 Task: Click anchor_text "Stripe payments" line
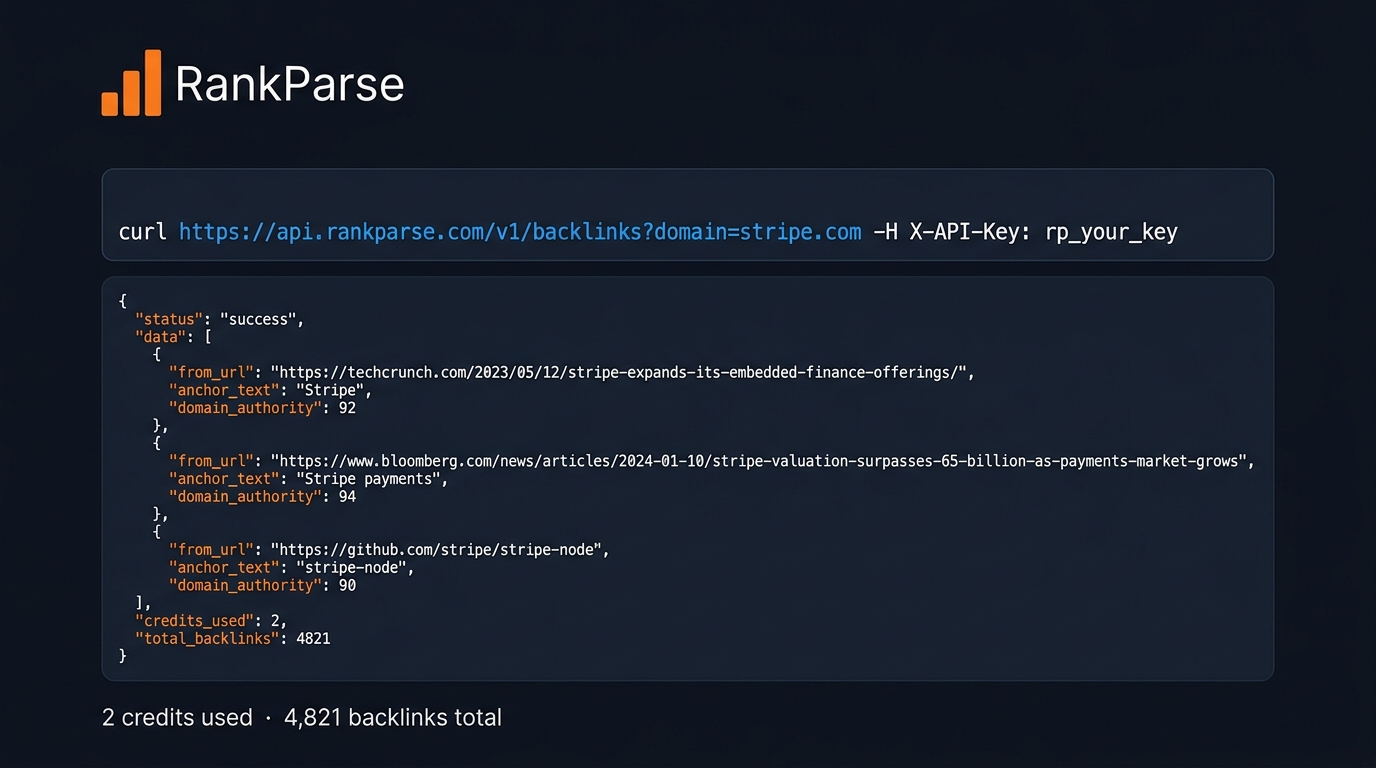click(x=308, y=479)
